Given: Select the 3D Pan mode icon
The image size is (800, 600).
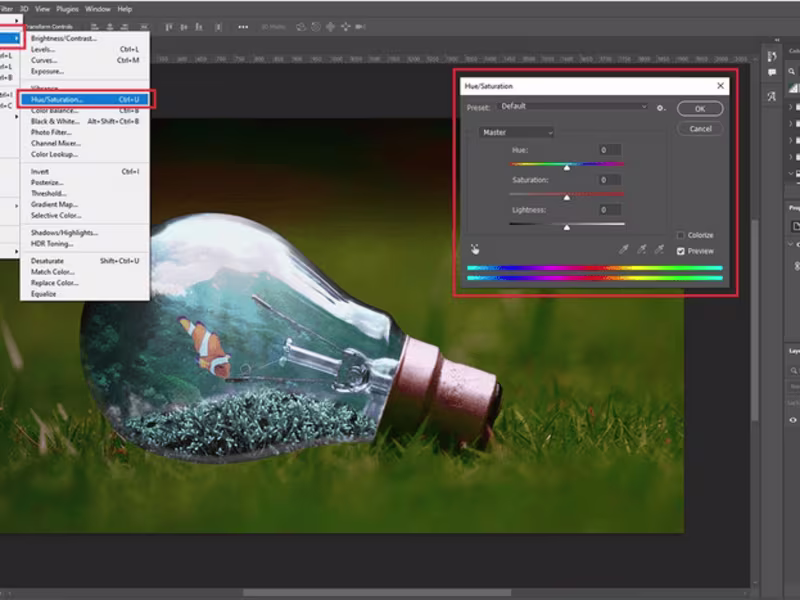Looking at the screenshot, I should [x=331, y=27].
